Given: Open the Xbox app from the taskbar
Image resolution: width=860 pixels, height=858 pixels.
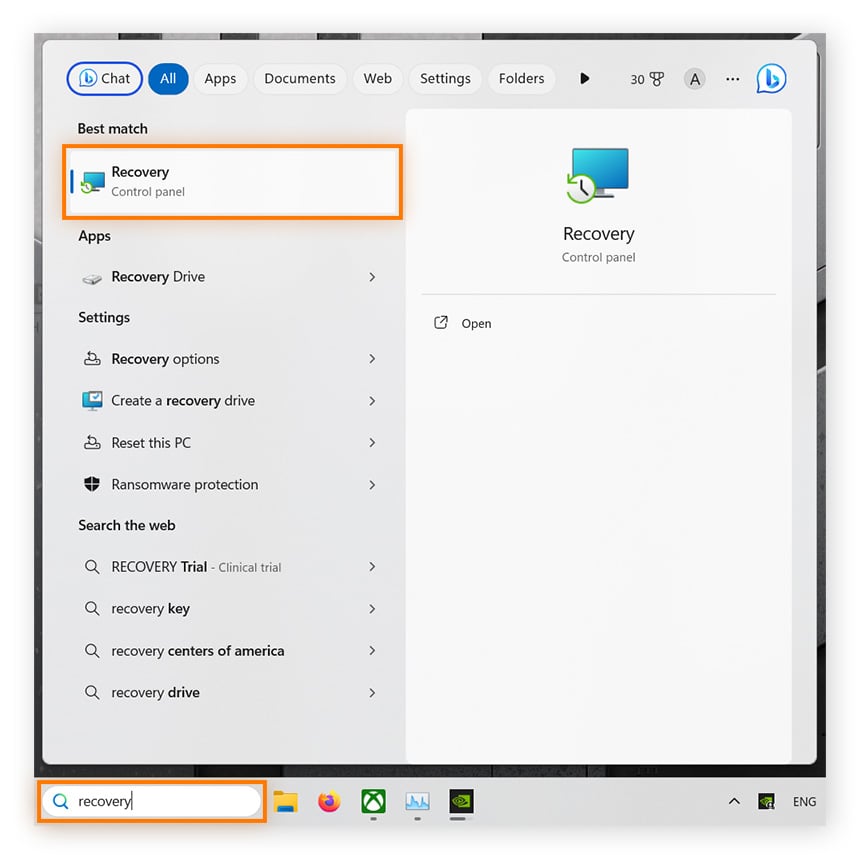Looking at the screenshot, I should pos(373,801).
